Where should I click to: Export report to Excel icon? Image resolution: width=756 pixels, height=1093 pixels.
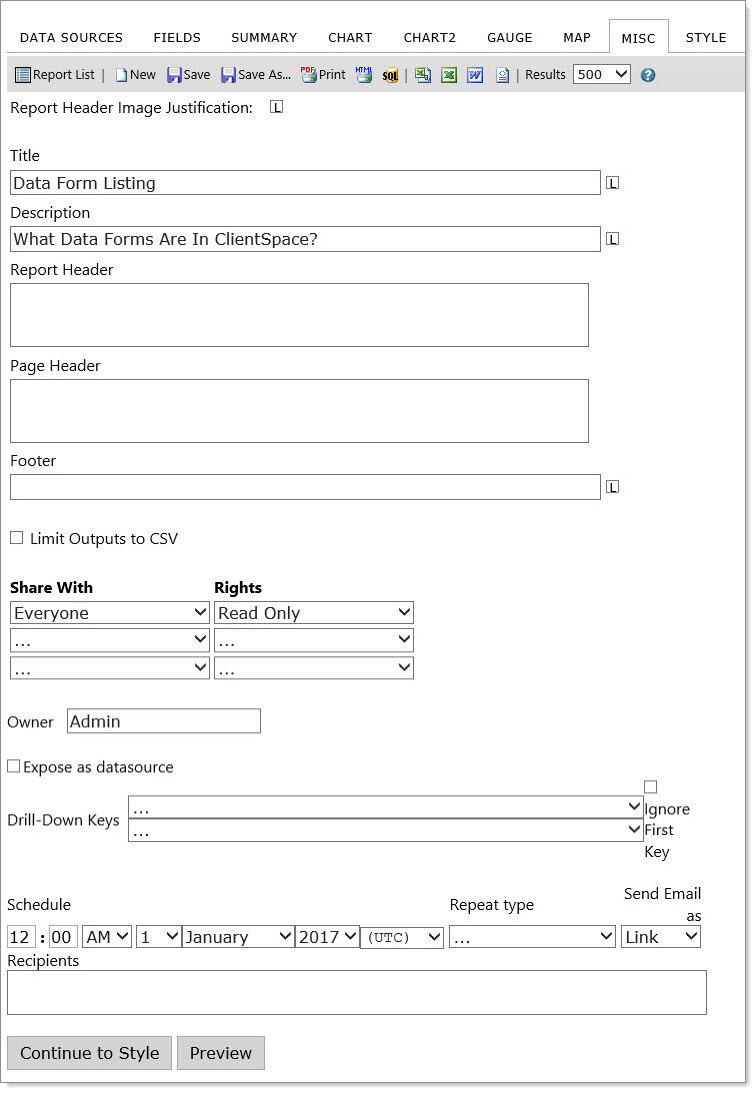449,75
